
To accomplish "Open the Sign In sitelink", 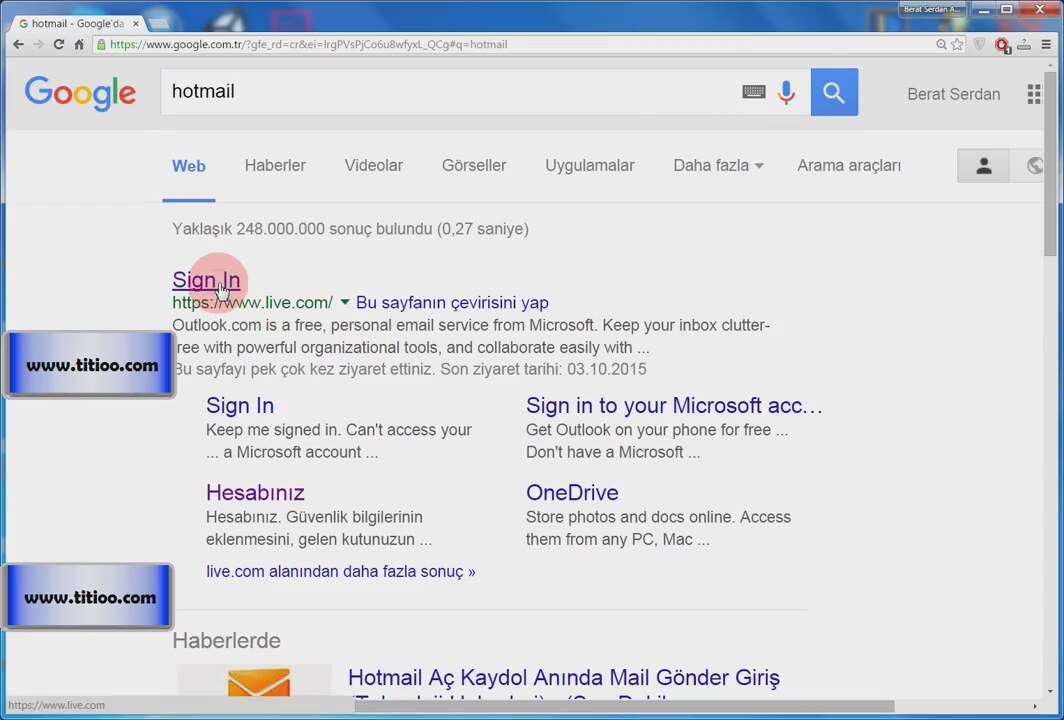I will 240,406.
